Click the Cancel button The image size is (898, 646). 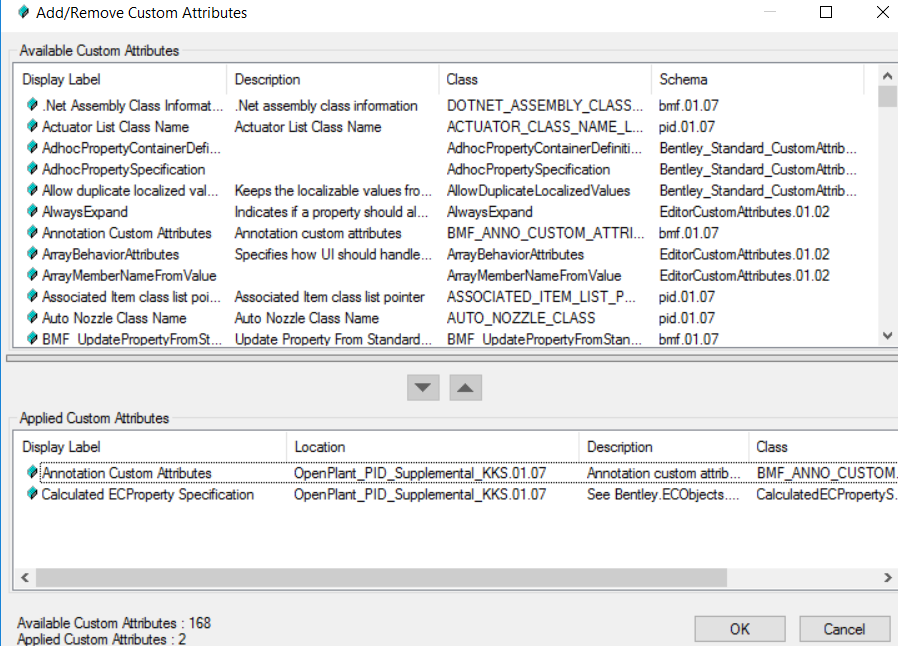[x=844, y=629]
